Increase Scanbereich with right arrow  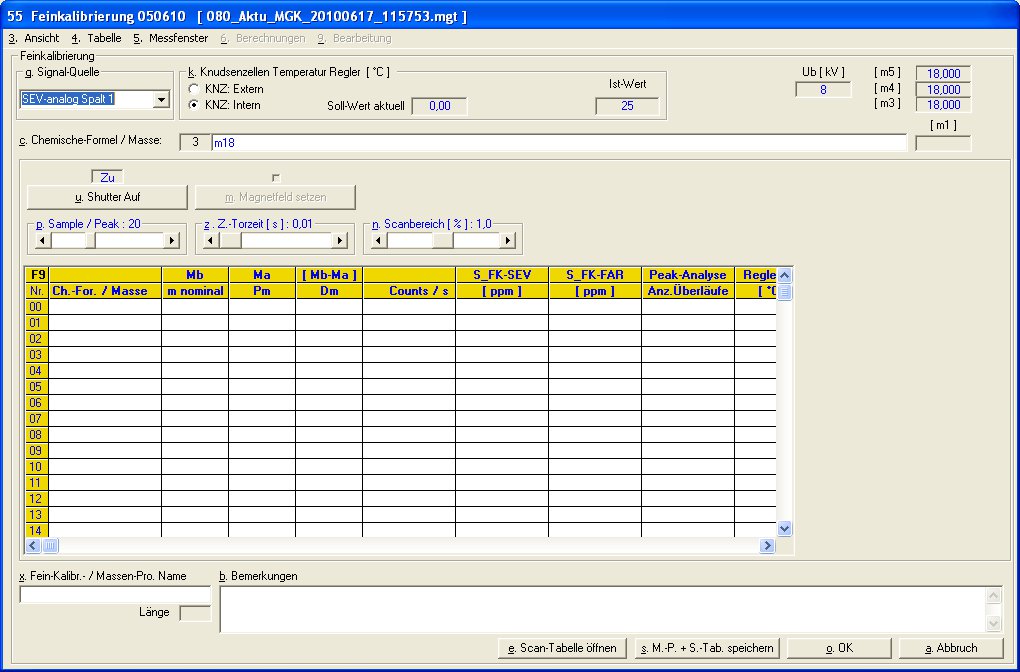507,241
